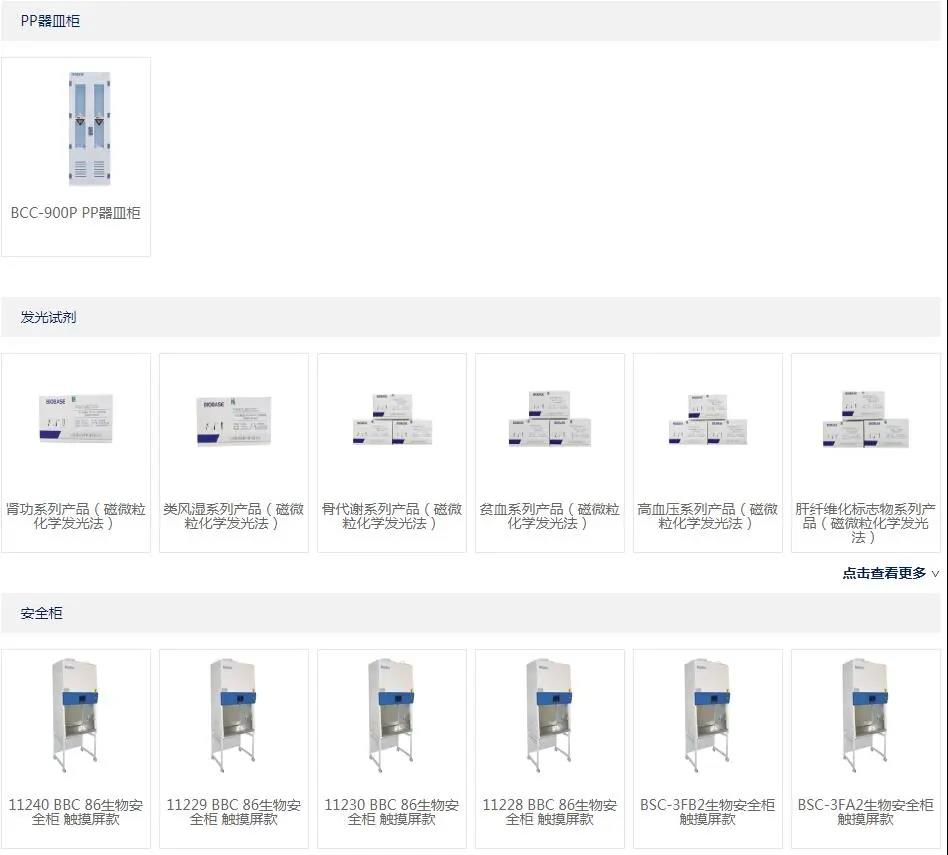Click the chevron arrow beside 点击查看更多

(935, 574)
